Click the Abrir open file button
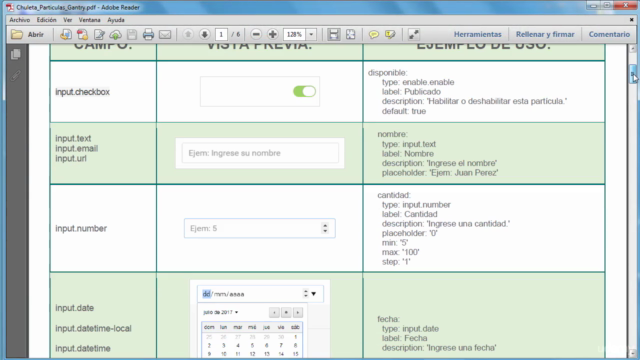640x360 pixels. 27,35
